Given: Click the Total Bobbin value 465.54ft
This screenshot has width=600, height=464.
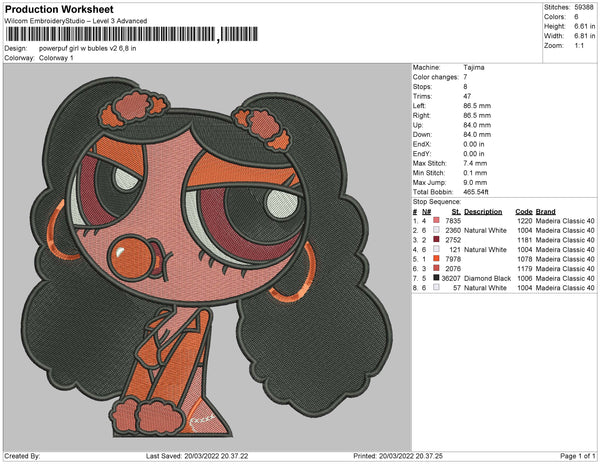Looking at the screenshot, I should (476, 192).
